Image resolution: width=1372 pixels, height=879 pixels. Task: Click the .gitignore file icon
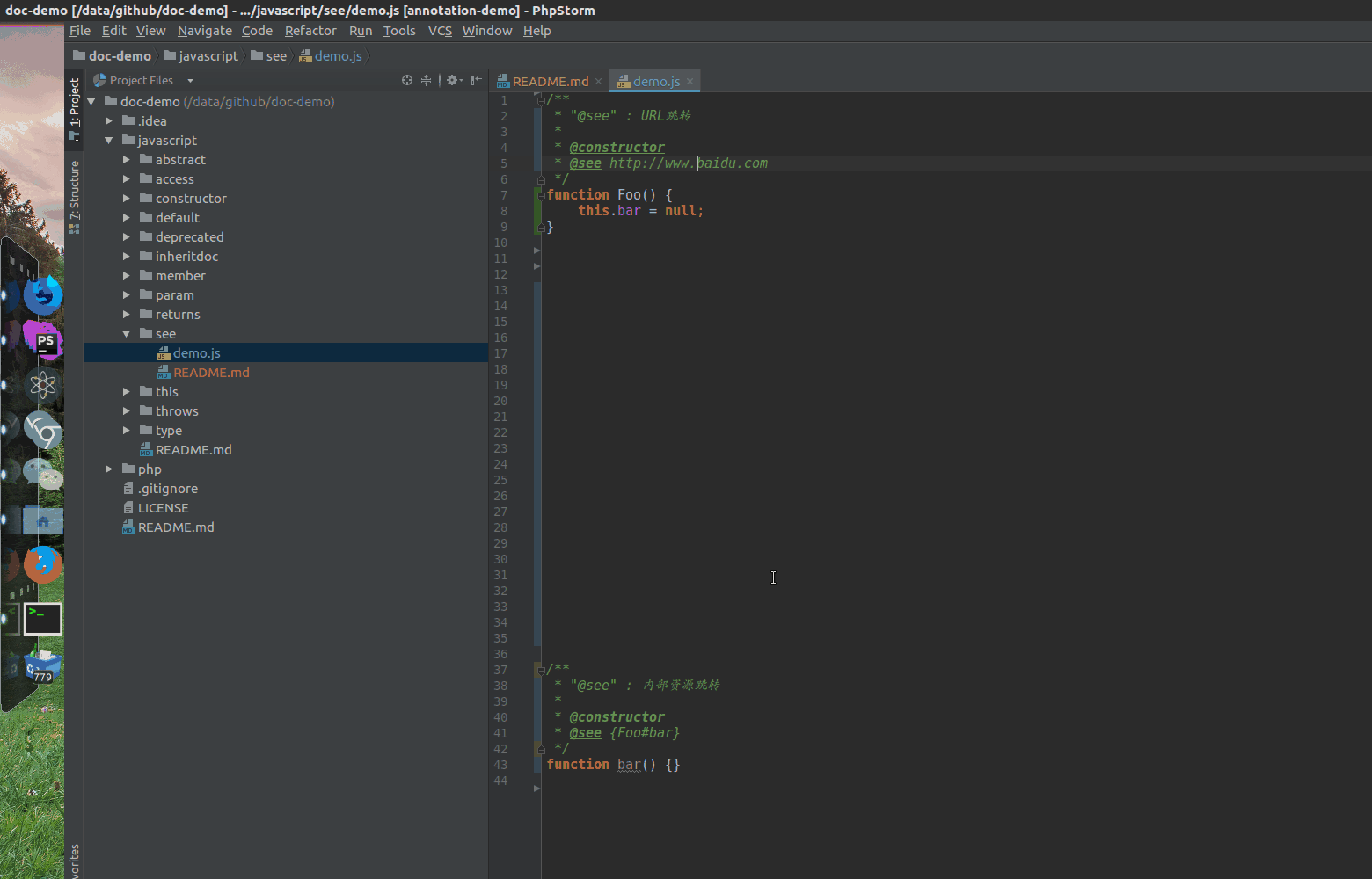pyautogui.click(x=128, y=489)
